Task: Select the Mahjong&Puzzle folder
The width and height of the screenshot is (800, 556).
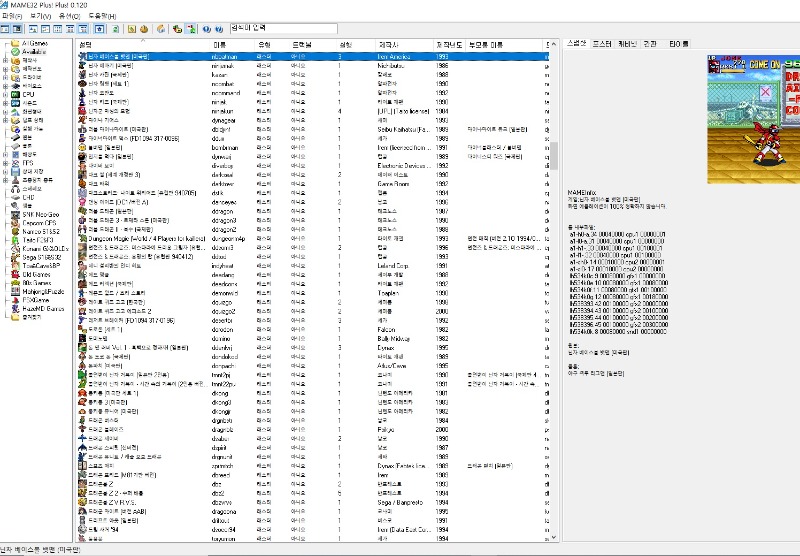Action: tap(38, 292)
